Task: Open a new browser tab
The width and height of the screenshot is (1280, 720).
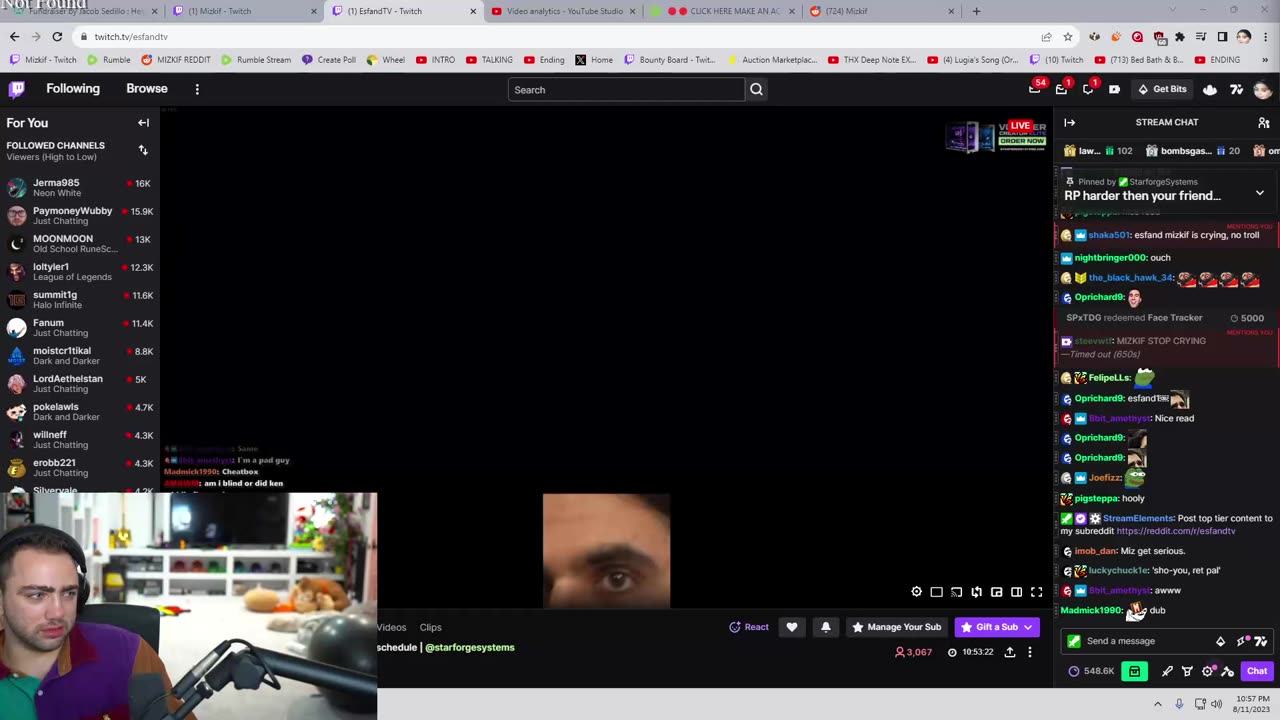Action: (x=976, y=11)
